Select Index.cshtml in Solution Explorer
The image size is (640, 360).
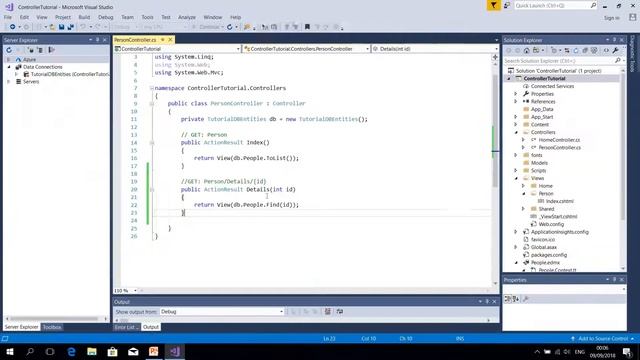click(x=559, y=201)
